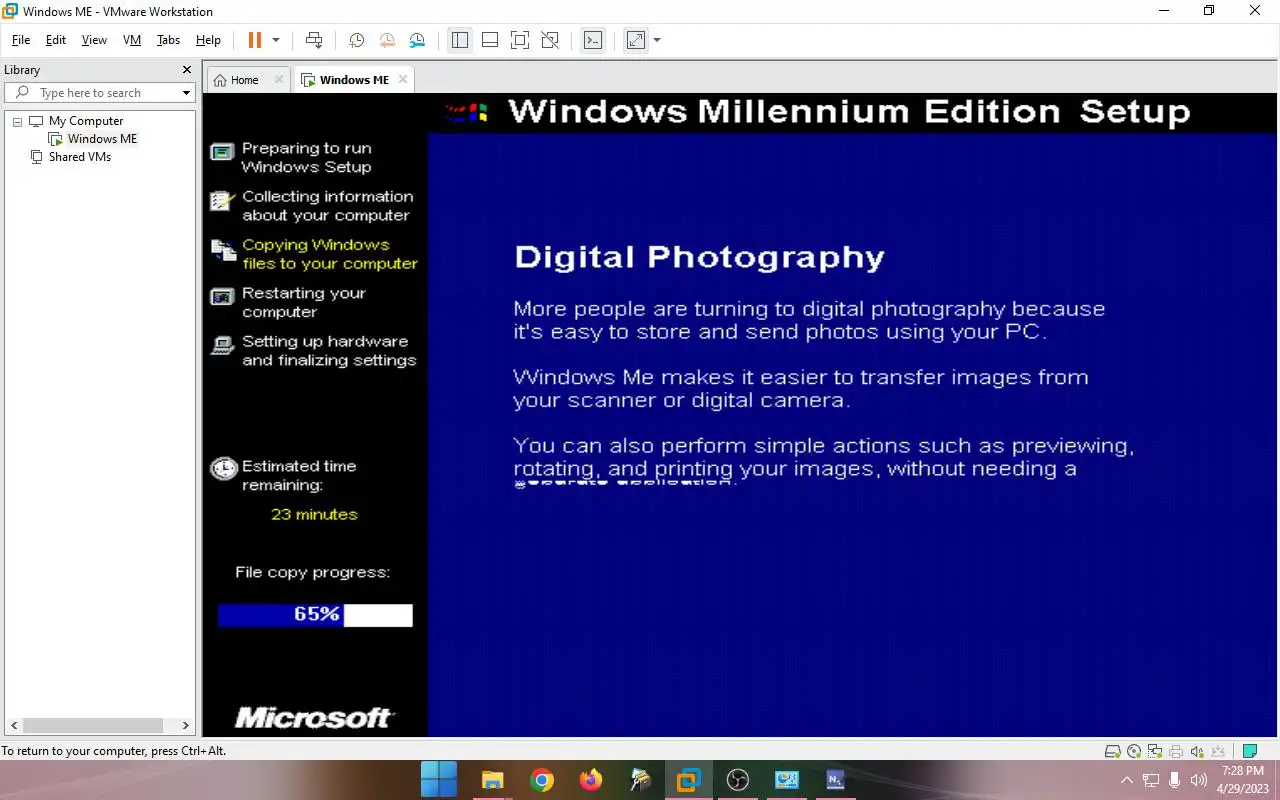Open File Explorer from the taskbar

[492, 779]
